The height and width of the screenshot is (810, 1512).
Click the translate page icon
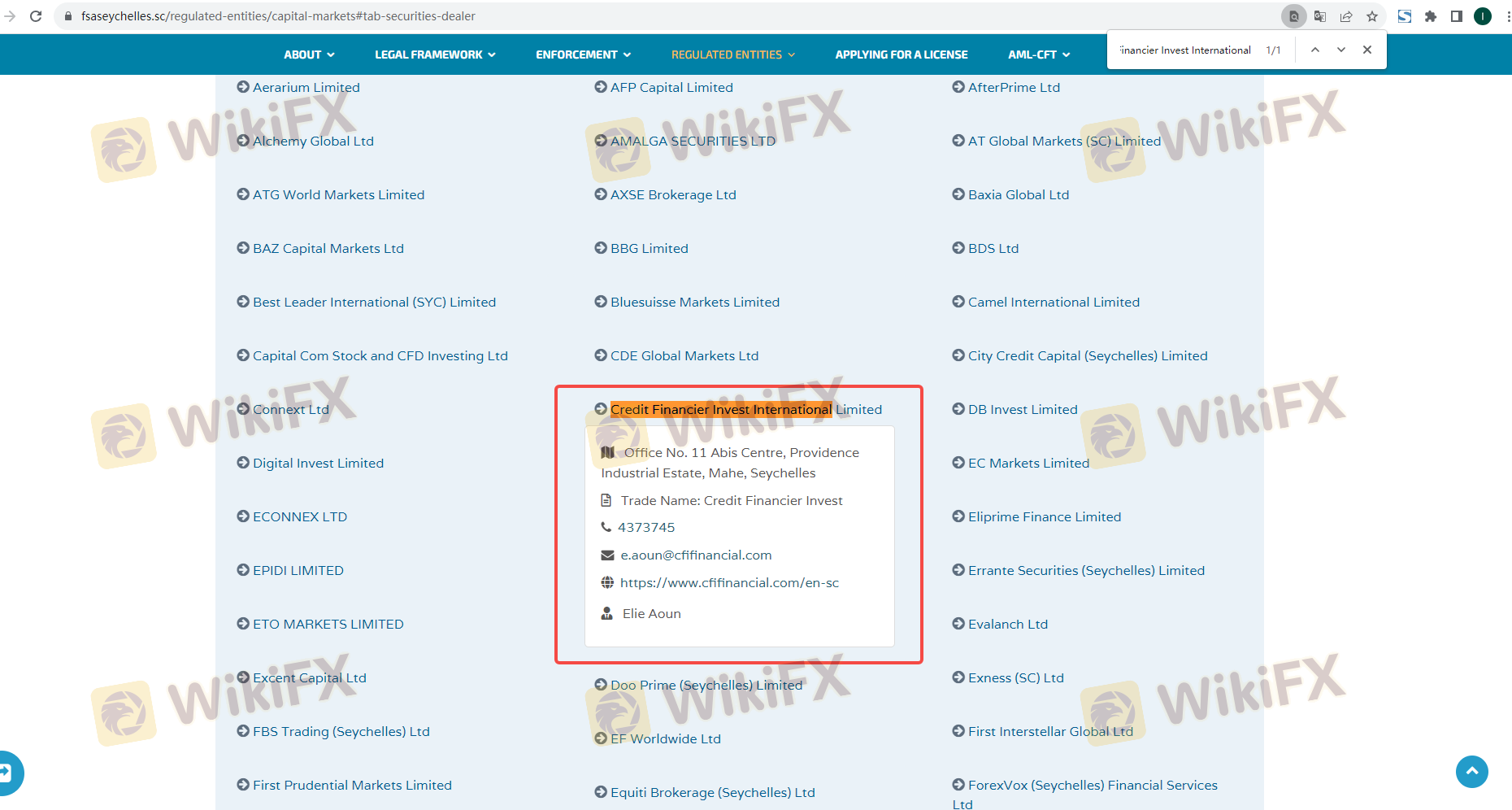[x=1320, y=16]
